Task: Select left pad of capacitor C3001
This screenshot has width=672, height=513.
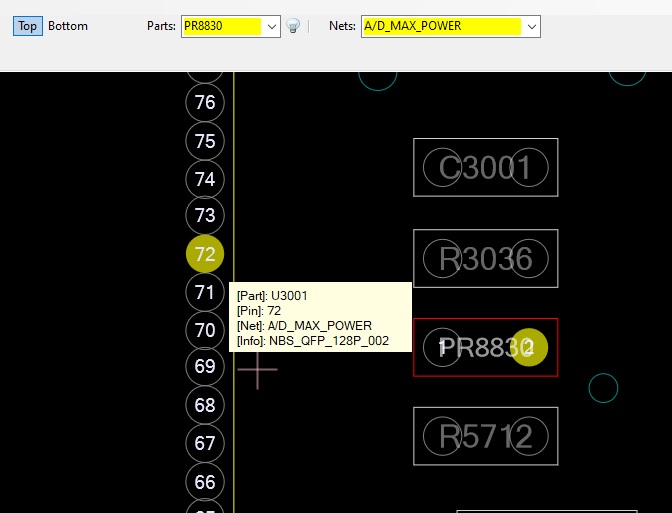Action: point(442,167)
